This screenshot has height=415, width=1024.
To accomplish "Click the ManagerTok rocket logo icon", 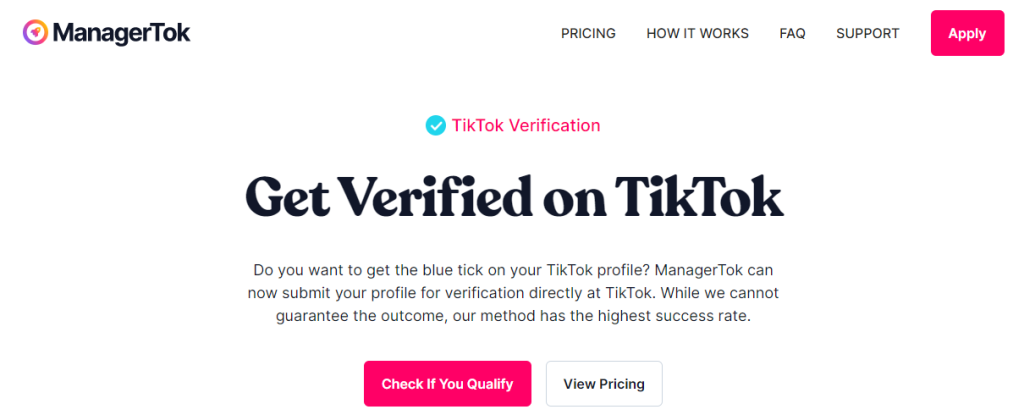I will point(35,32).
